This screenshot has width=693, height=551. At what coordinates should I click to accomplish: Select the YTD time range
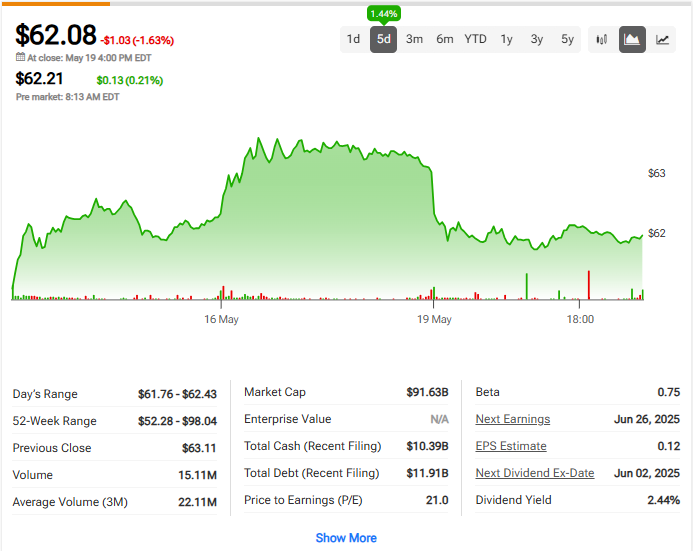475,39
